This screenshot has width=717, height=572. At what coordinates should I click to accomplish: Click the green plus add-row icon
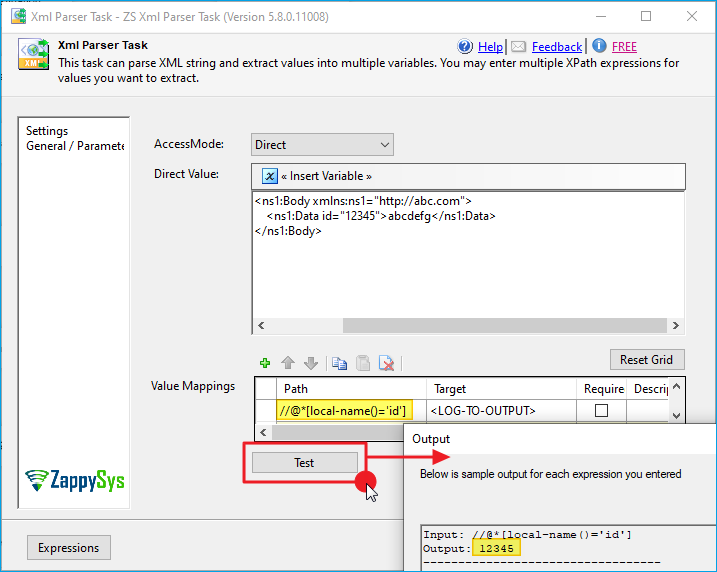click(265, 364)
